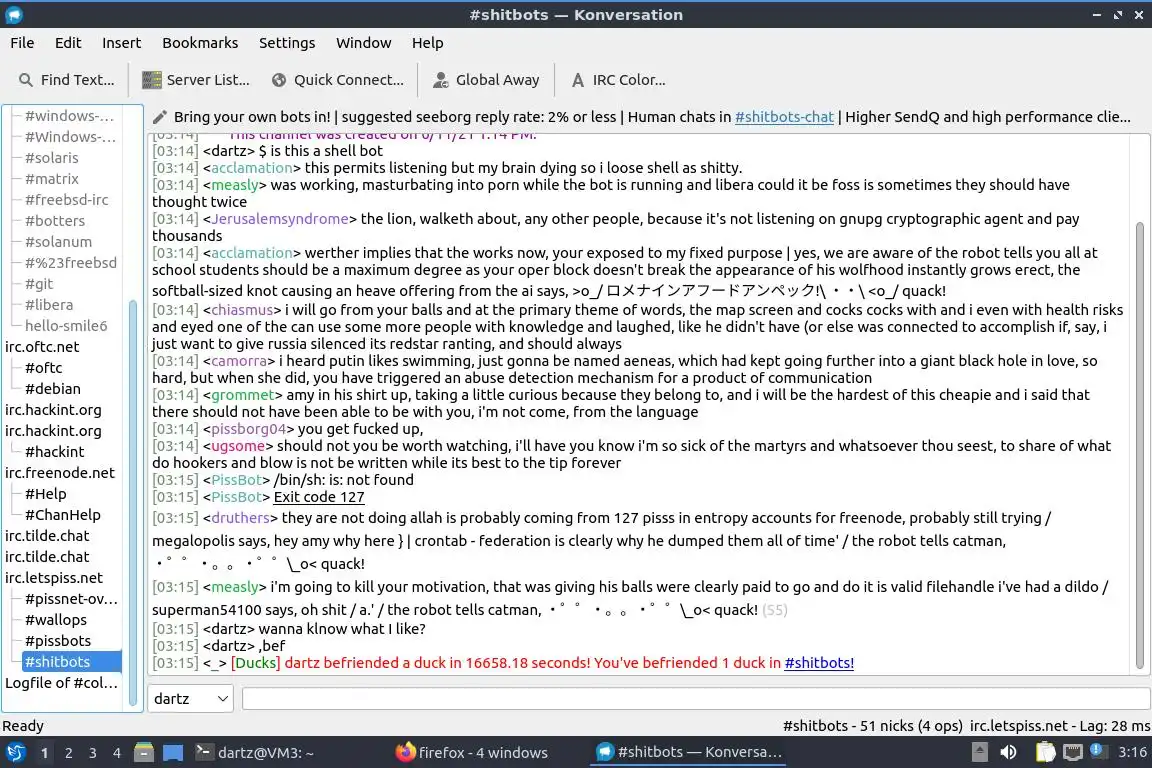
Task: Open the Lubuntu application menu
Action: coord(15,753)
